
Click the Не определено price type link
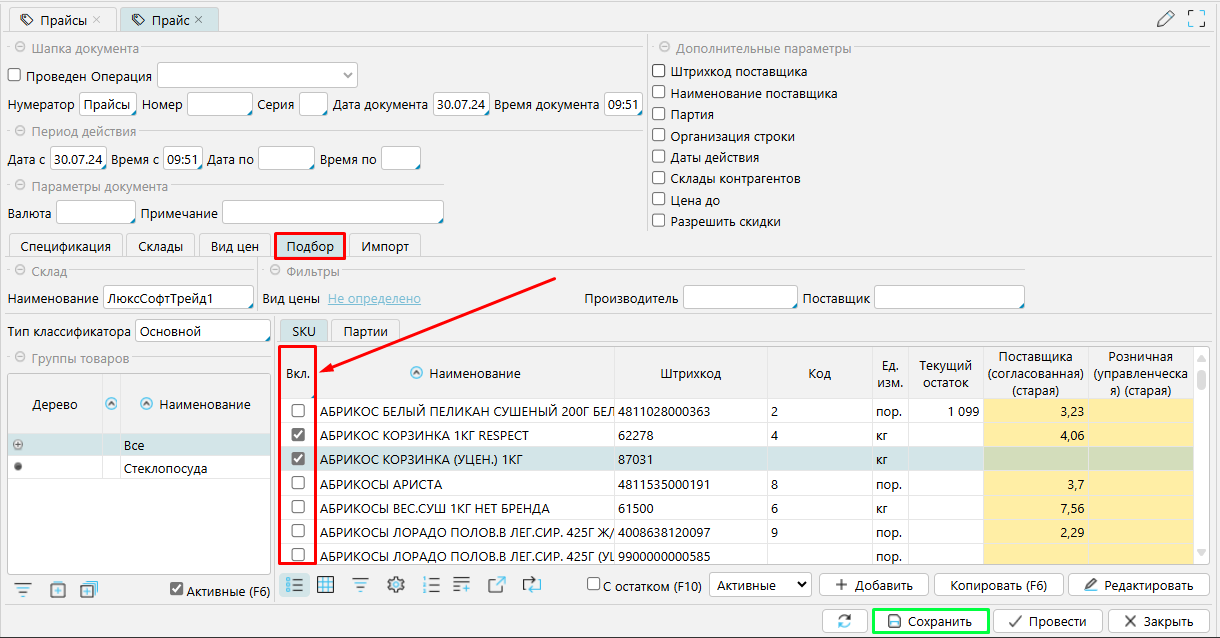coord(374,298)
